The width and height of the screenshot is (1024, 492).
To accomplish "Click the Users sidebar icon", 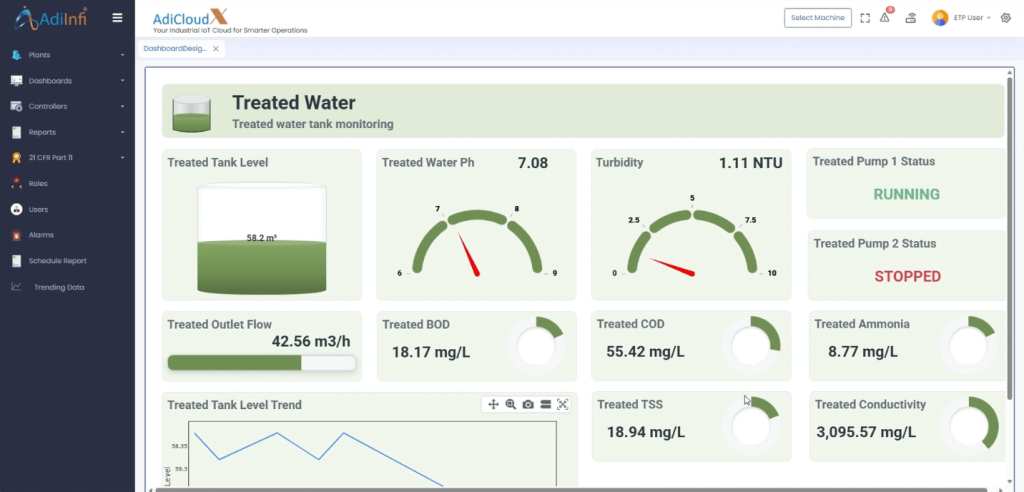I will [x=16, y=209].
